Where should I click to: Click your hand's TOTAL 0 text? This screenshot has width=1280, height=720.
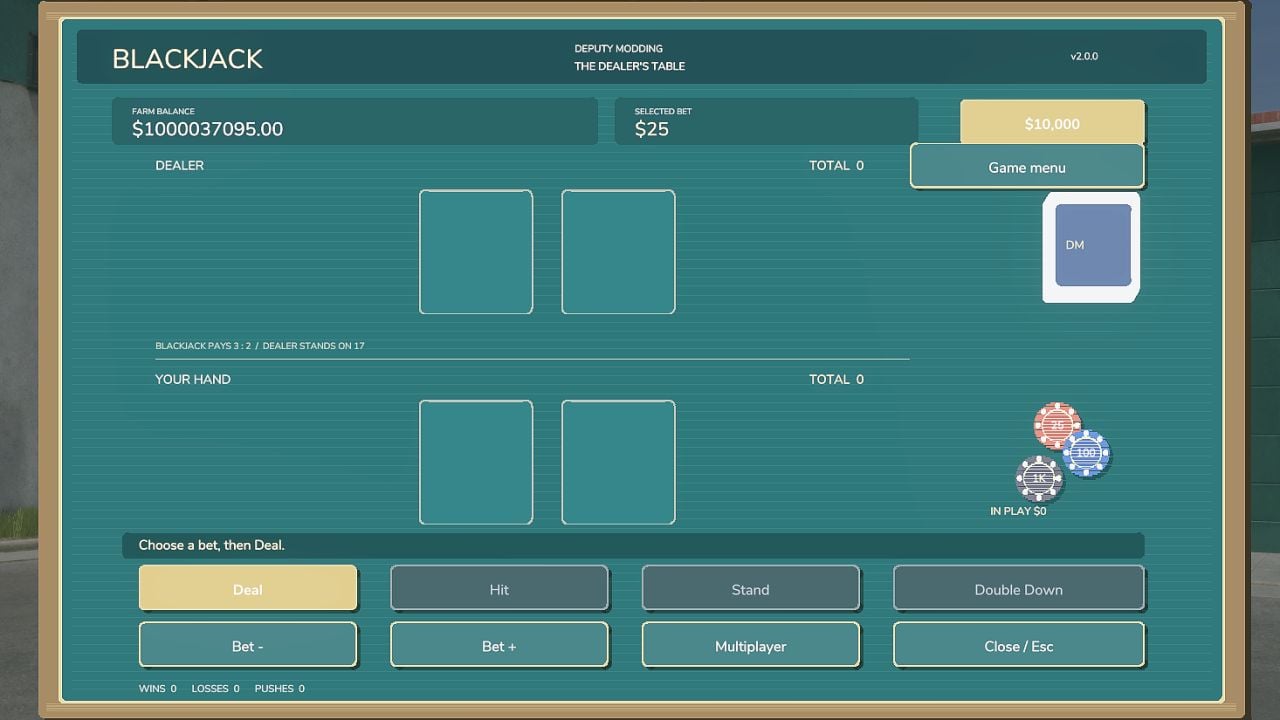point(836,379)
